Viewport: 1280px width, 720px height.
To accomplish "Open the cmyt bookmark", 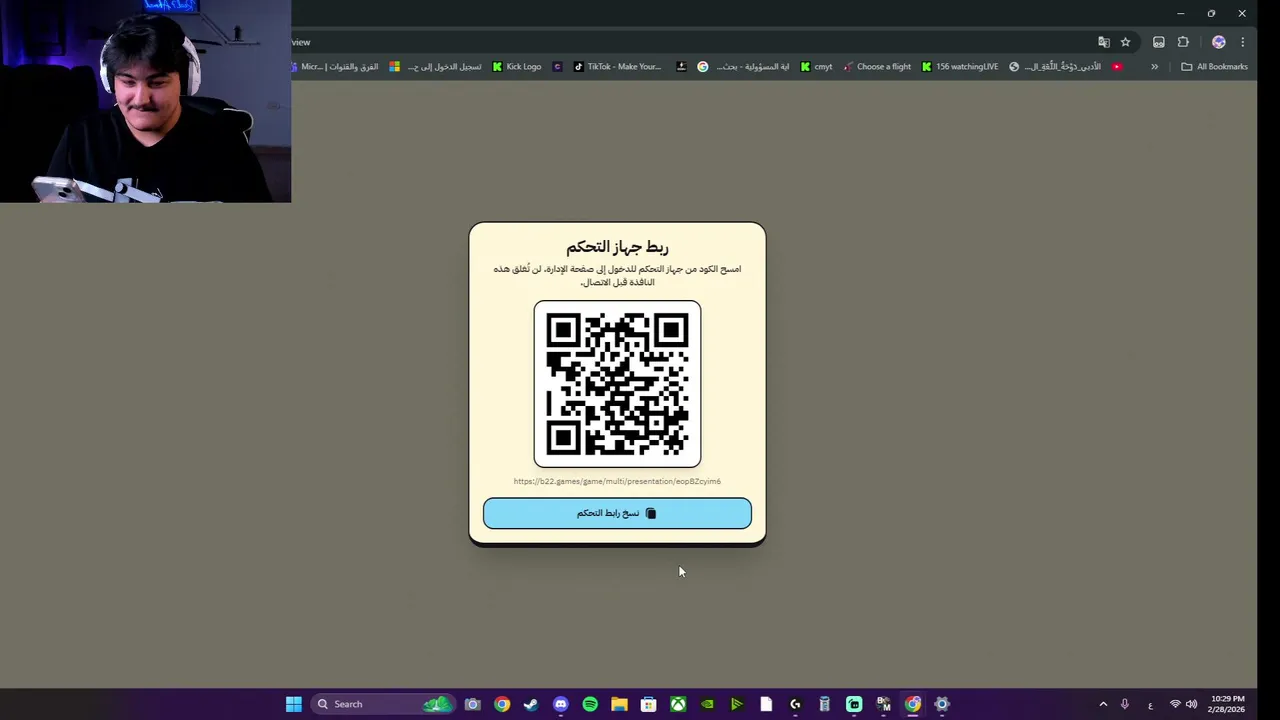I will pos(816,67).
